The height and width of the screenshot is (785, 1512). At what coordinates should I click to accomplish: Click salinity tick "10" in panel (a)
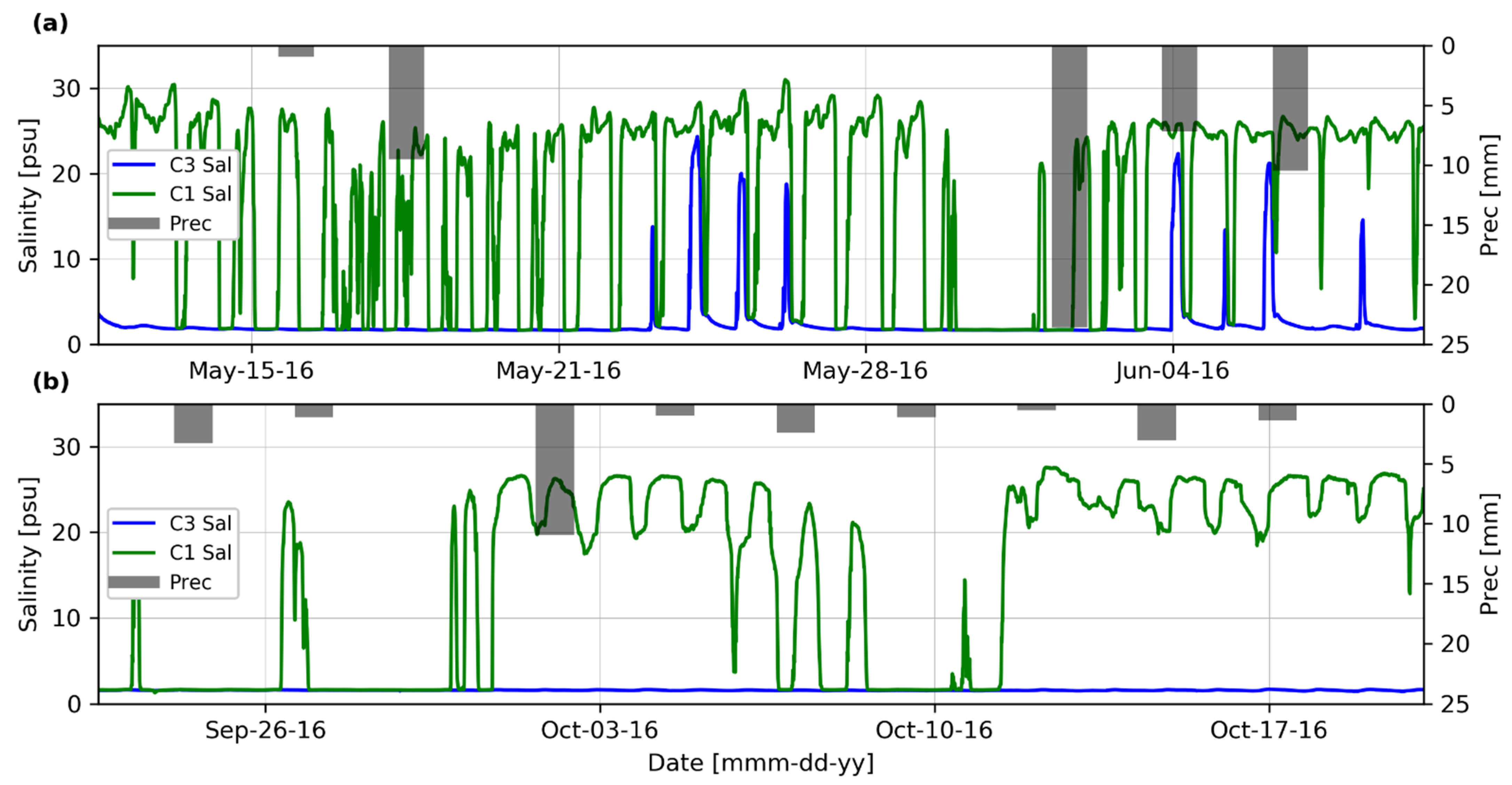(66, 260)
